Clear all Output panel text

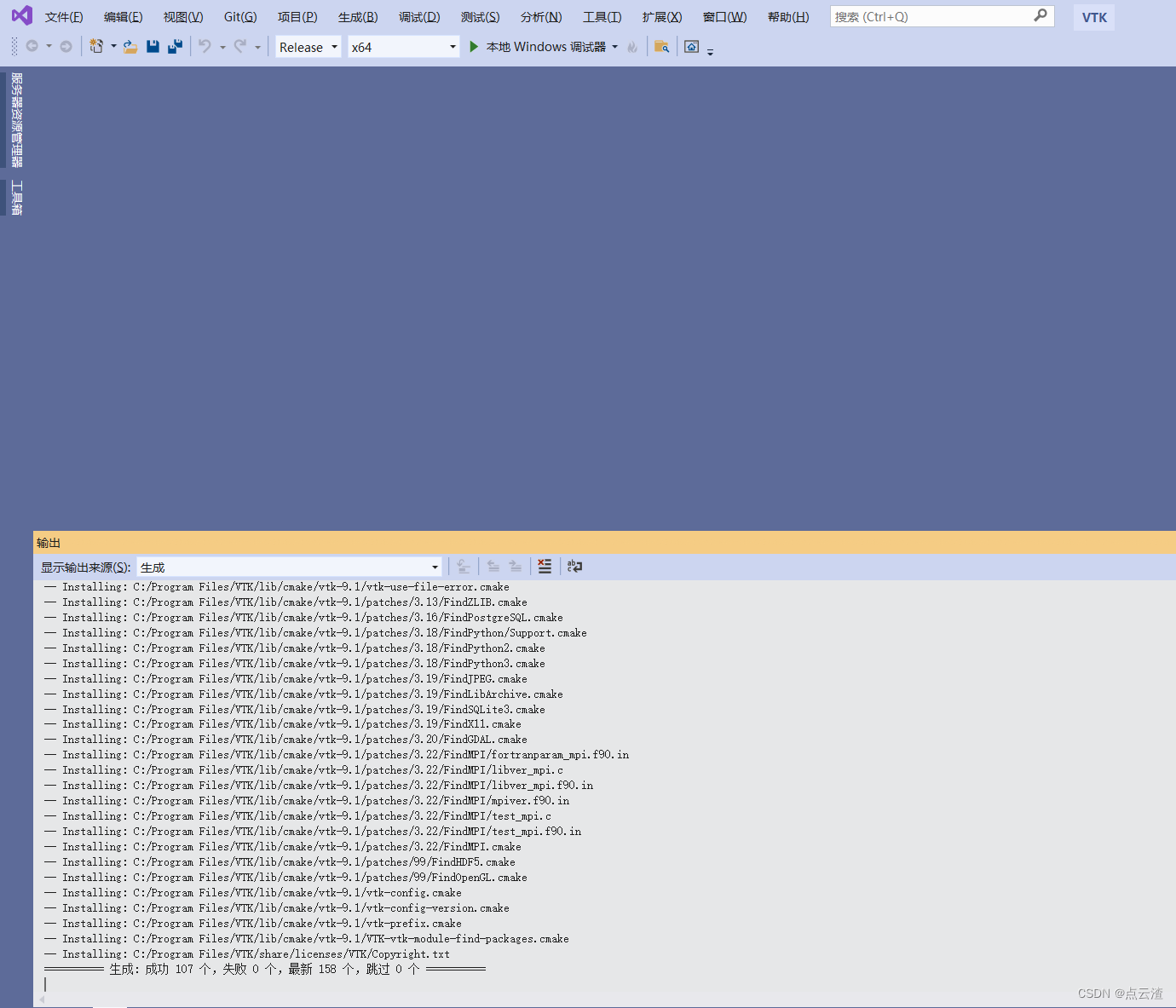point(545,567)
